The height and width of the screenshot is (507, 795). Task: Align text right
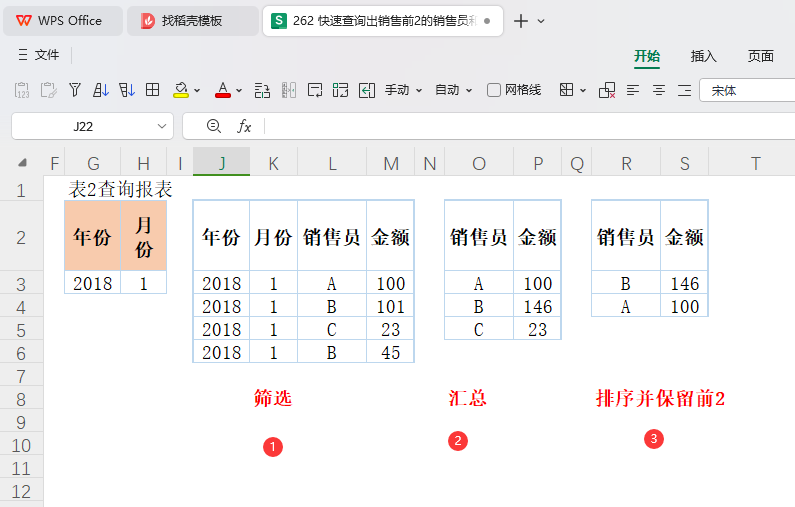684,90
